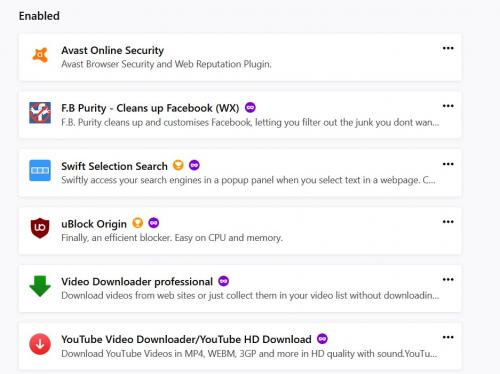The image size is (500, 374).
Task: Open the Avast Online Security extension title
Action: 113,50
